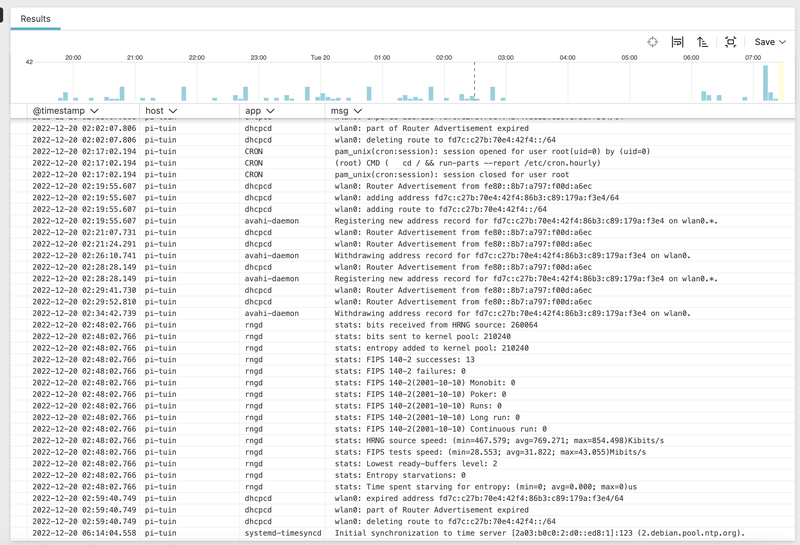
Task: Open the @timestamp column dropdown
Action: 94,111
